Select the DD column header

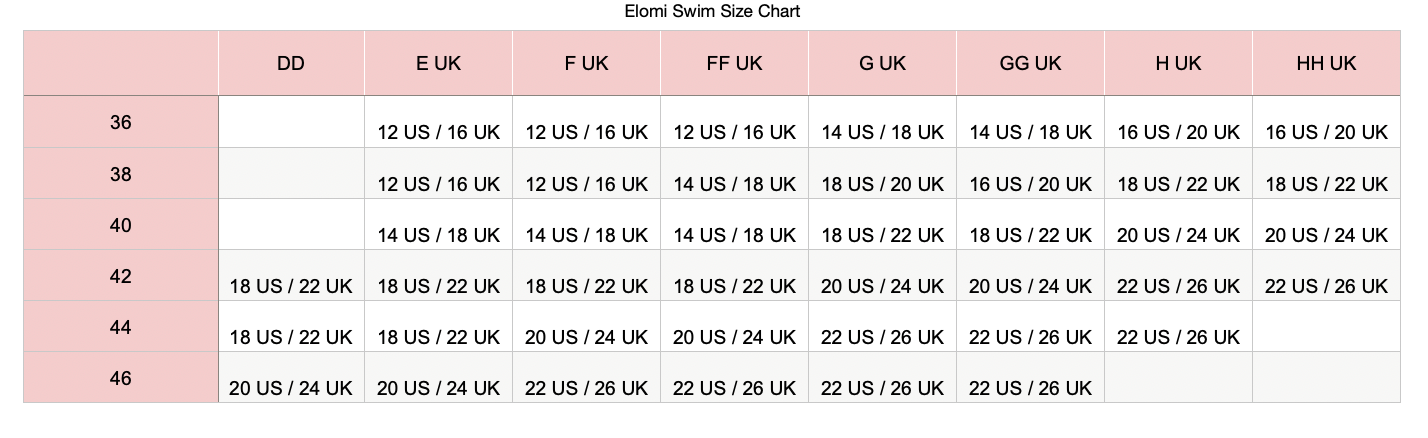pos(291,64)
